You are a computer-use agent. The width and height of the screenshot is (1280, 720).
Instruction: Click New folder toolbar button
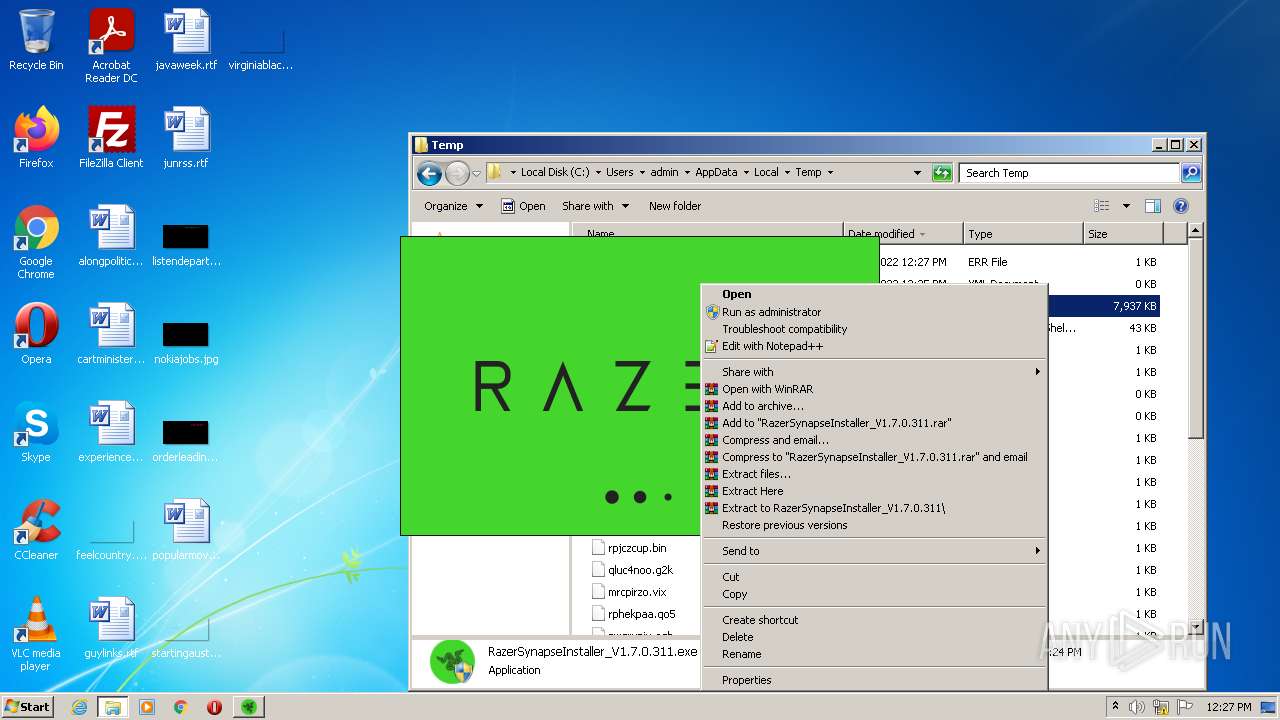coord(675,206)
